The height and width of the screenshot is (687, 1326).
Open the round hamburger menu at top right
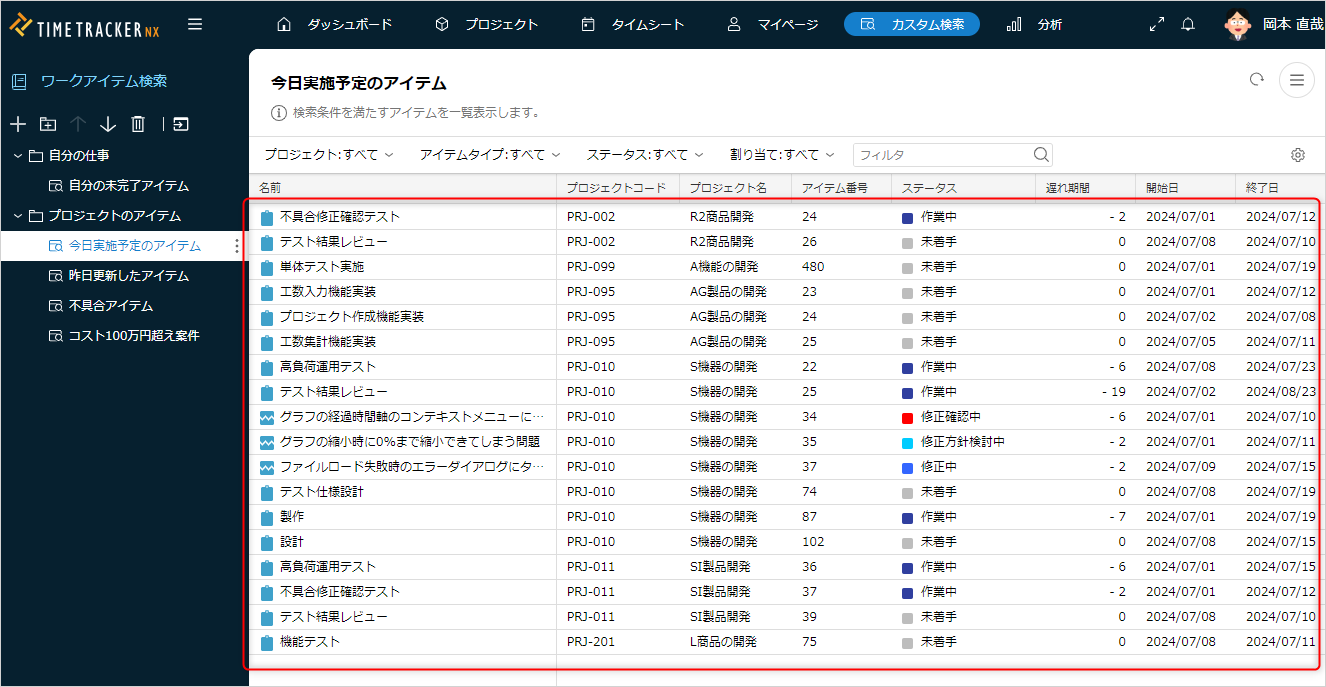[1297, 80]
